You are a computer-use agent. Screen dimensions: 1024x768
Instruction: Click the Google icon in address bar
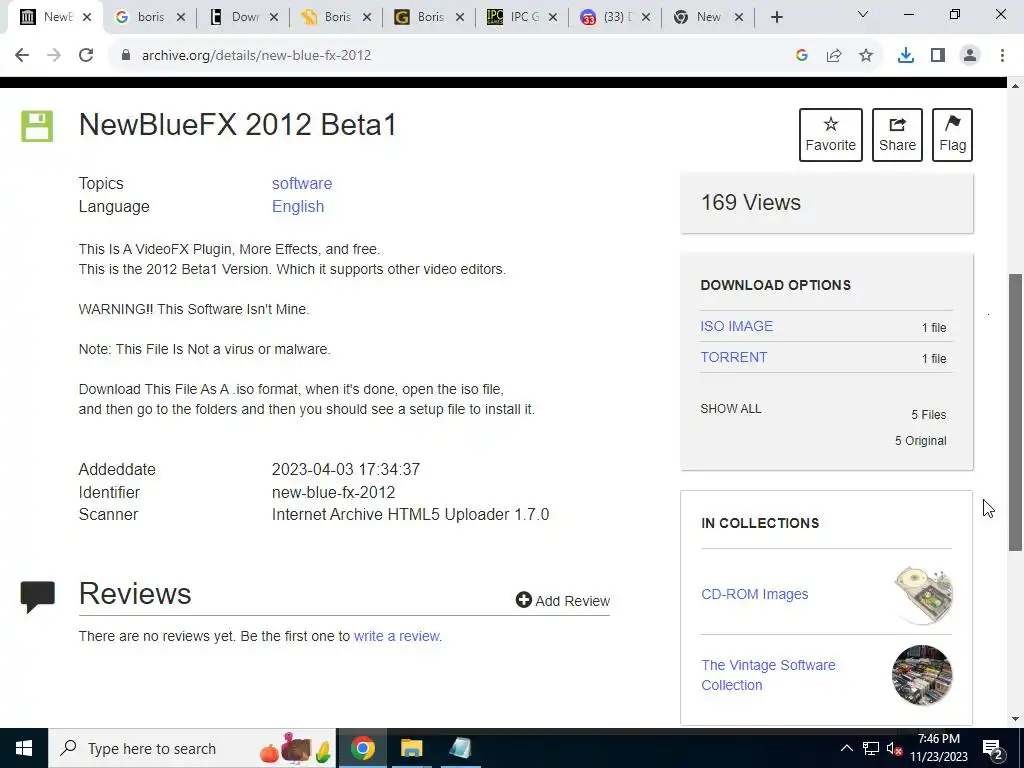802,56
